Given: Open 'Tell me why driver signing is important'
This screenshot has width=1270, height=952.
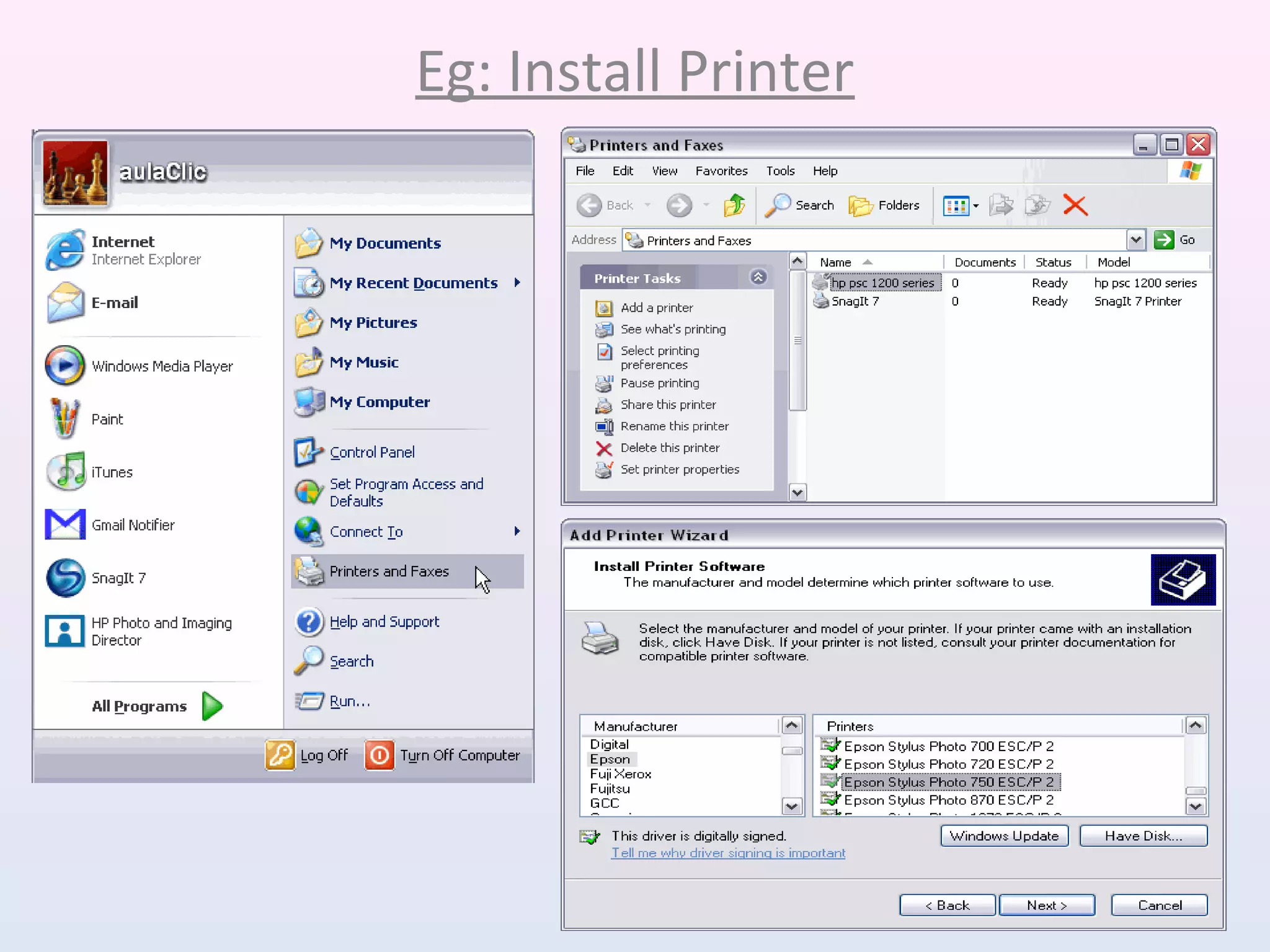Looking at the screenshot, I should pos(728,853).
